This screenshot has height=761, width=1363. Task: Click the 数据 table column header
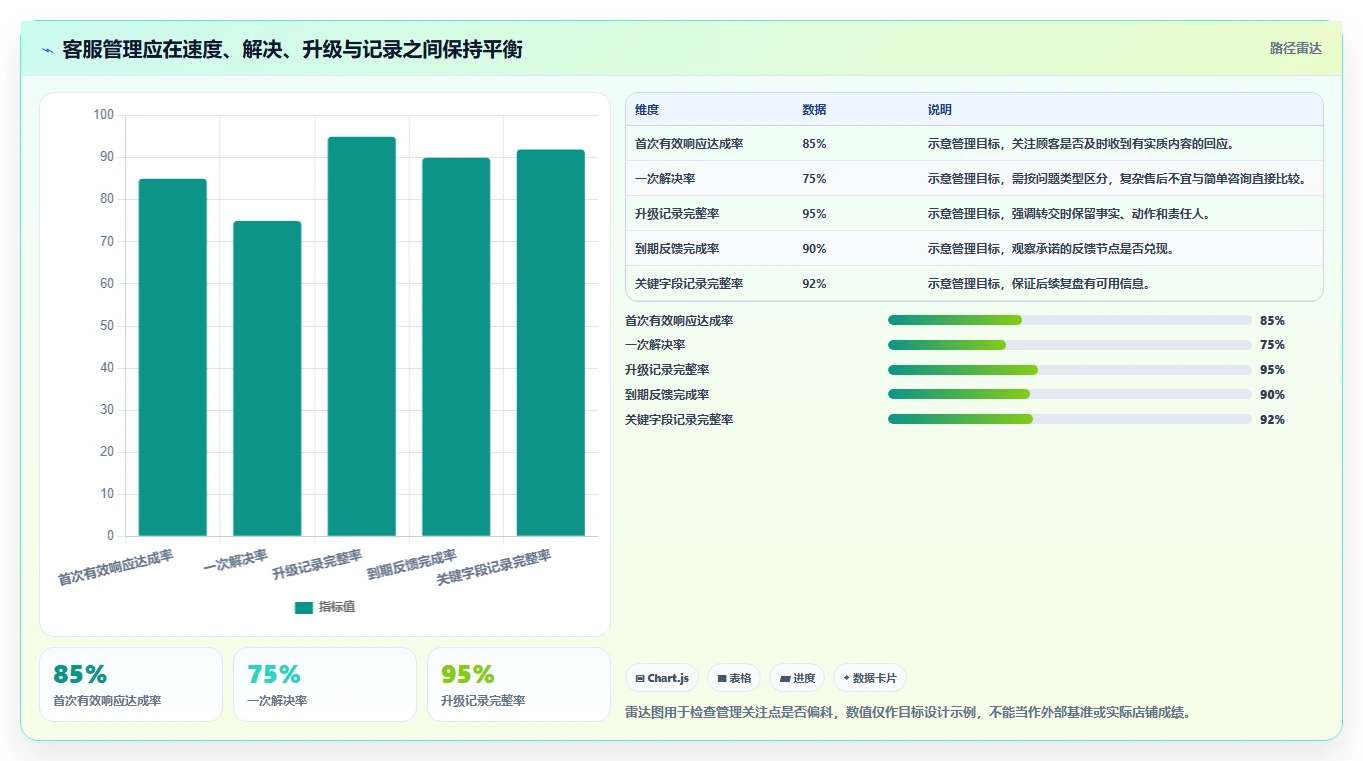814,110
